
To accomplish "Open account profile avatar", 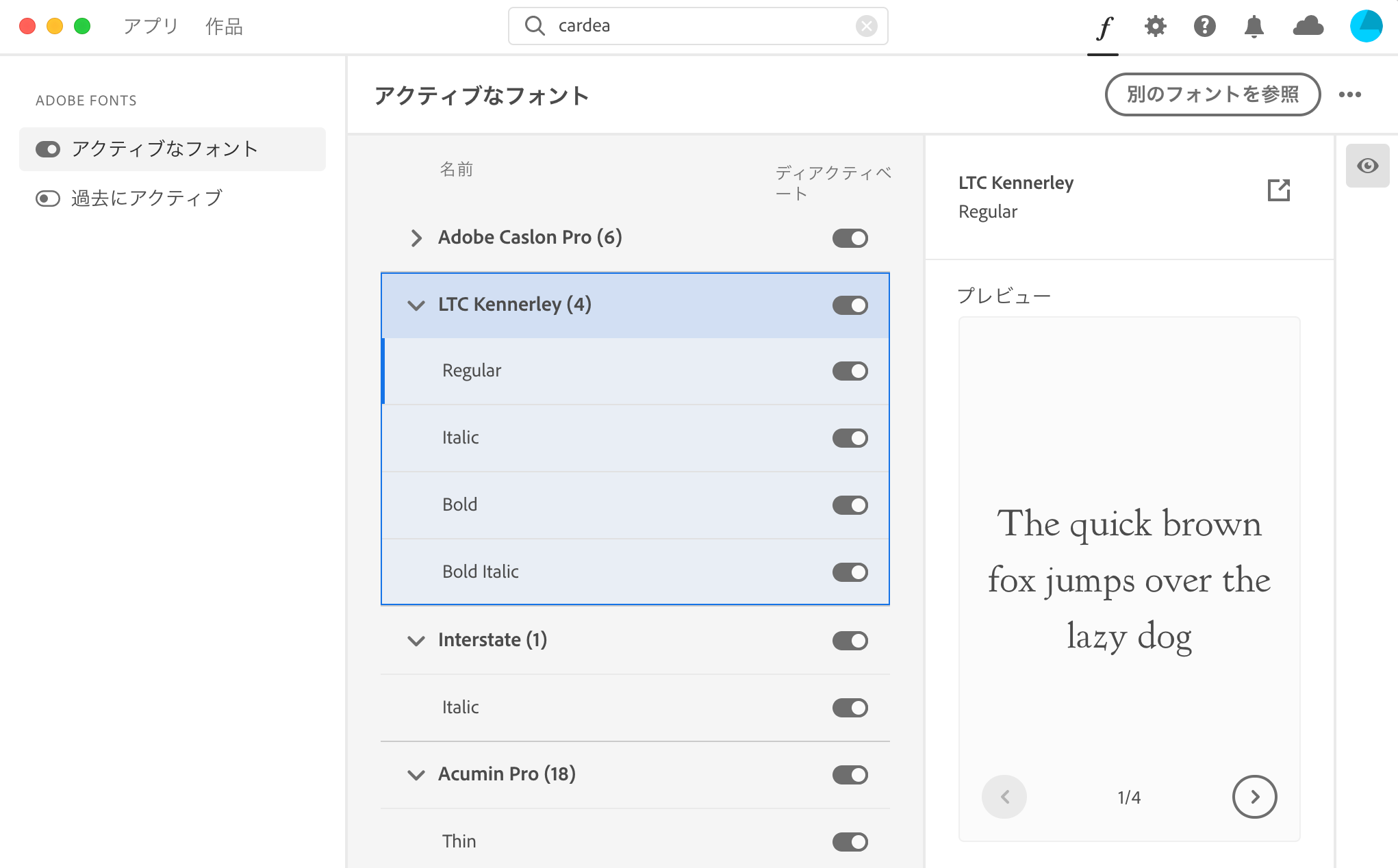I will pos(1366,27).
